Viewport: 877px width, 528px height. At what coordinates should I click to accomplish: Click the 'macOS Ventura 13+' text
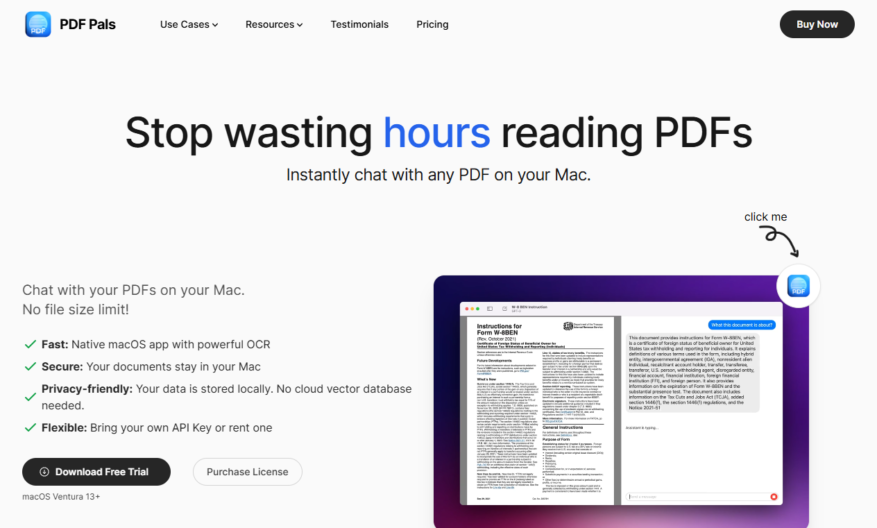(x=61, y=496)
